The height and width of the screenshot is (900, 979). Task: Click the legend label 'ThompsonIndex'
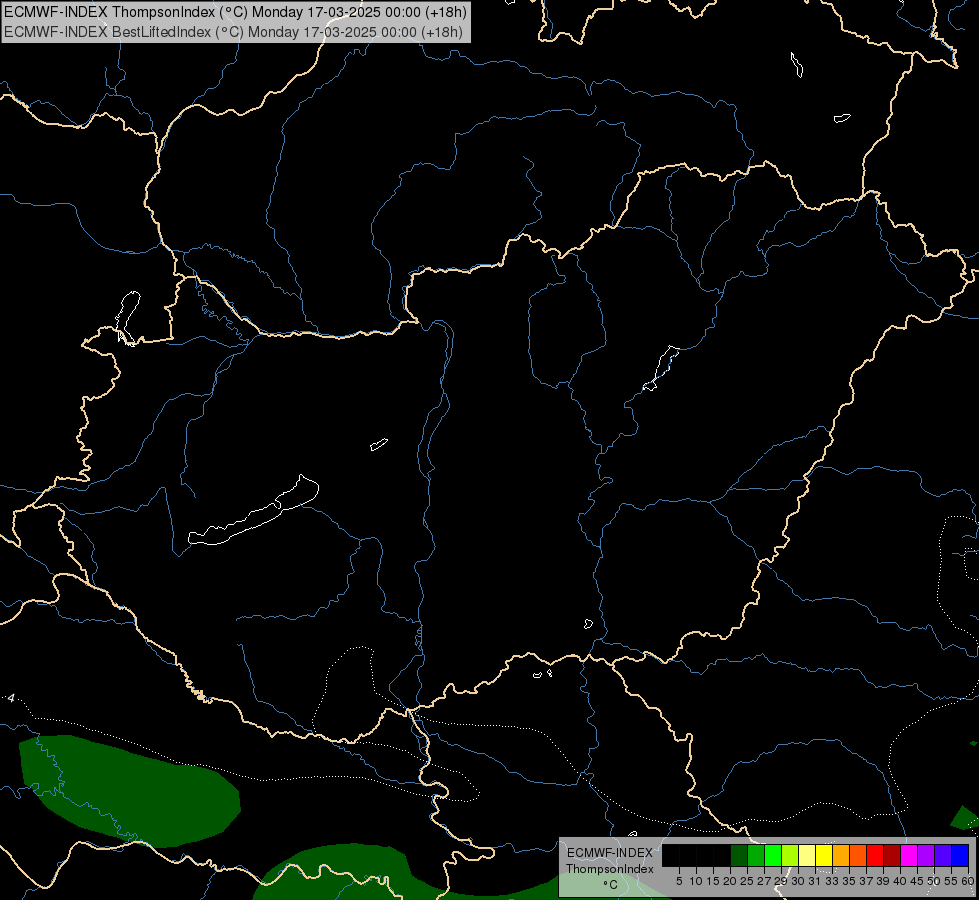coord(609,869)
